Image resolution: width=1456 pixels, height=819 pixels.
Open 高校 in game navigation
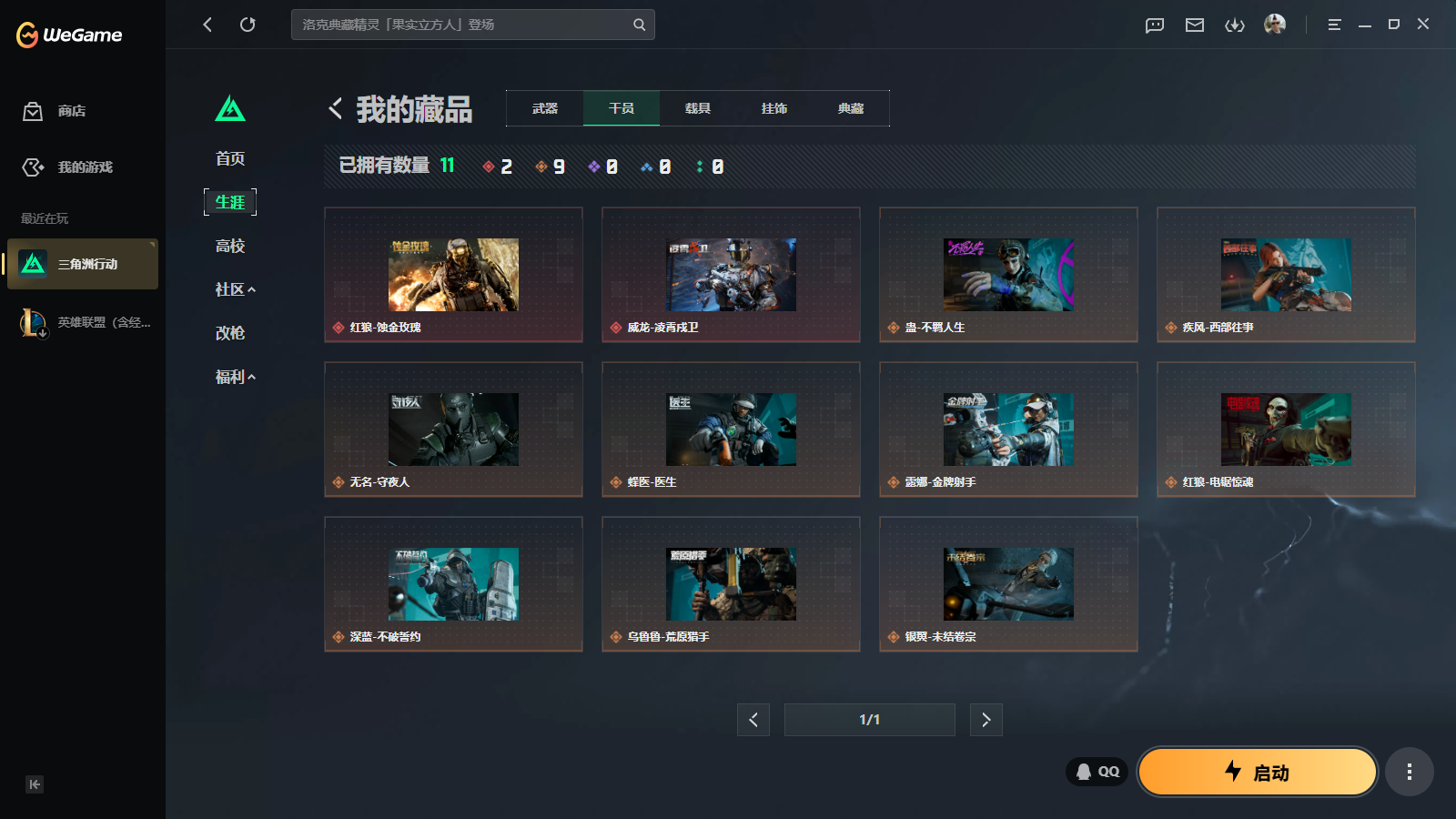point(230,246)
